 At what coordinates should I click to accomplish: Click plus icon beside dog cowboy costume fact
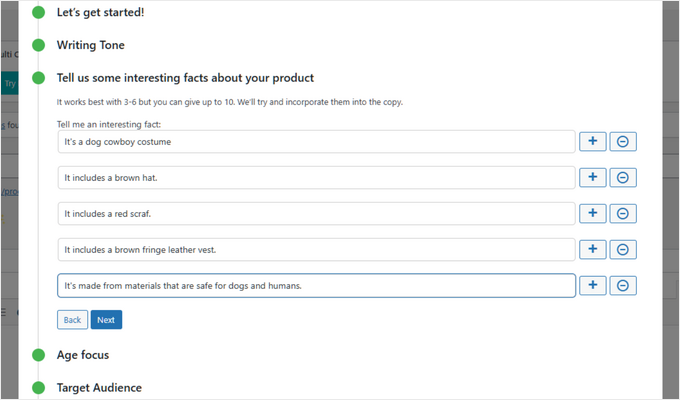click(x=592, y=142)
